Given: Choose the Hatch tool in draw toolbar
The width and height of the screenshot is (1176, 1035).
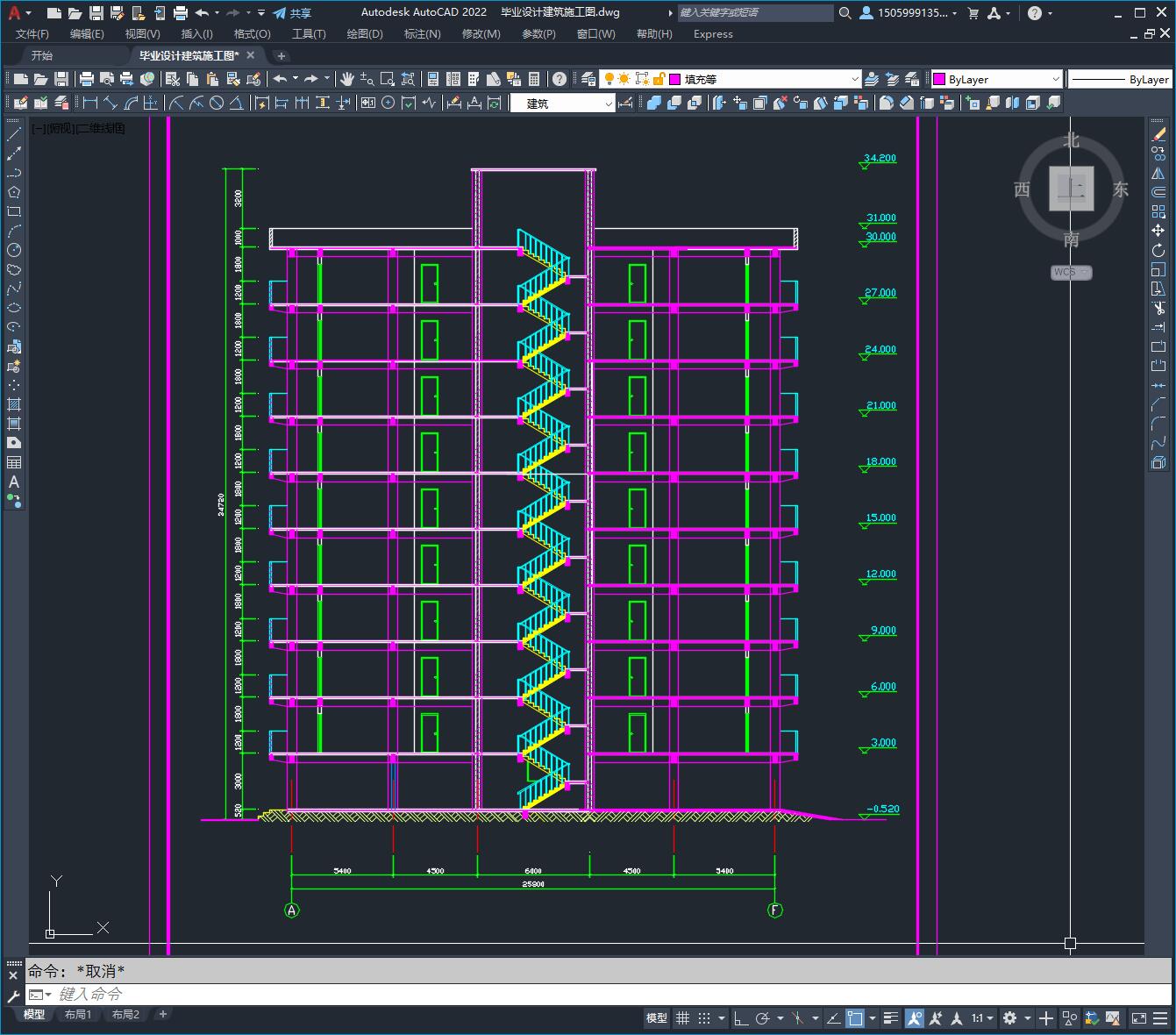Looking at the screenshot, I should tap(14, 404).
